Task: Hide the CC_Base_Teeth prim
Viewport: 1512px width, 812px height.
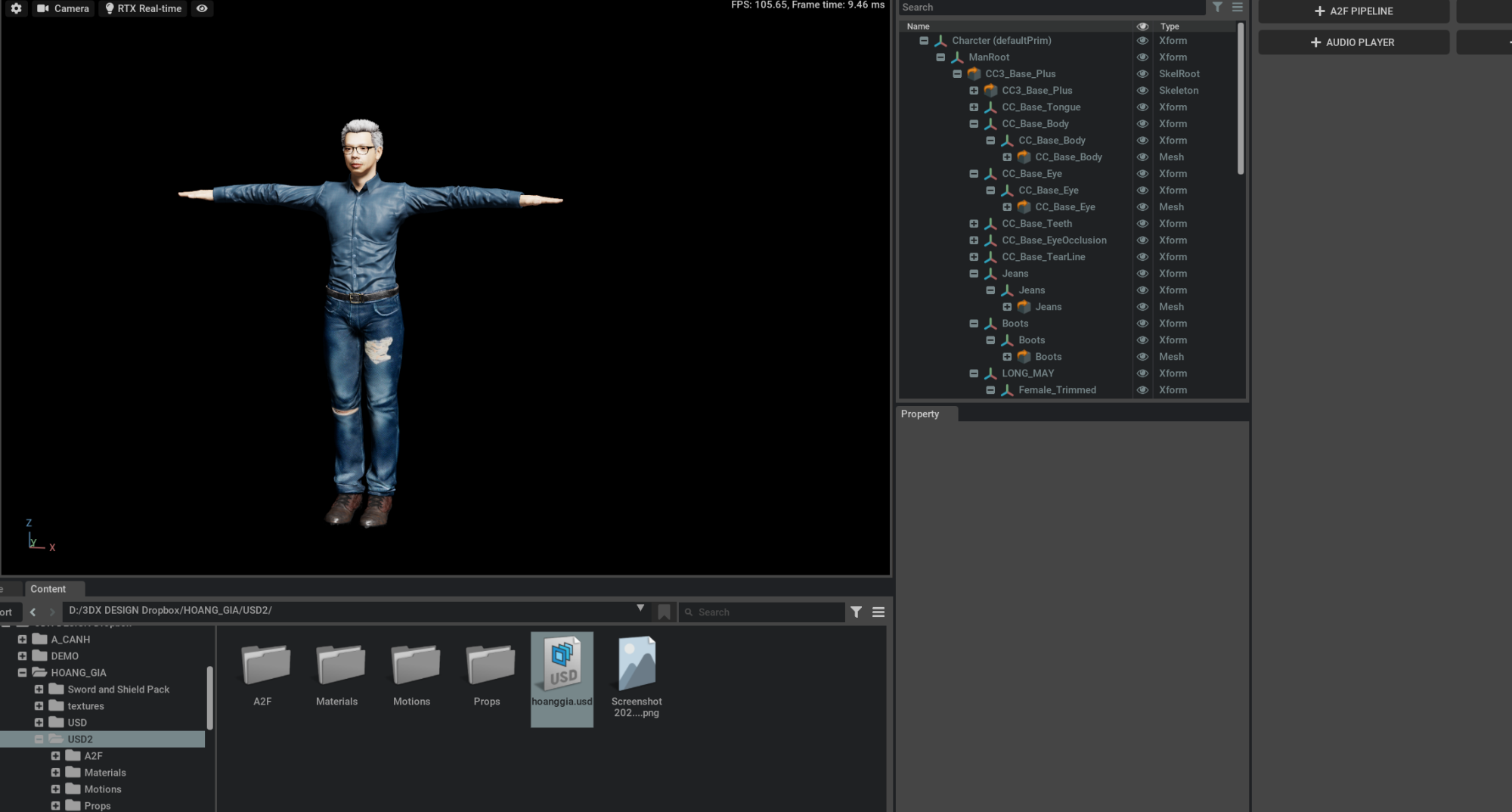Action: tap(1142, 224)
